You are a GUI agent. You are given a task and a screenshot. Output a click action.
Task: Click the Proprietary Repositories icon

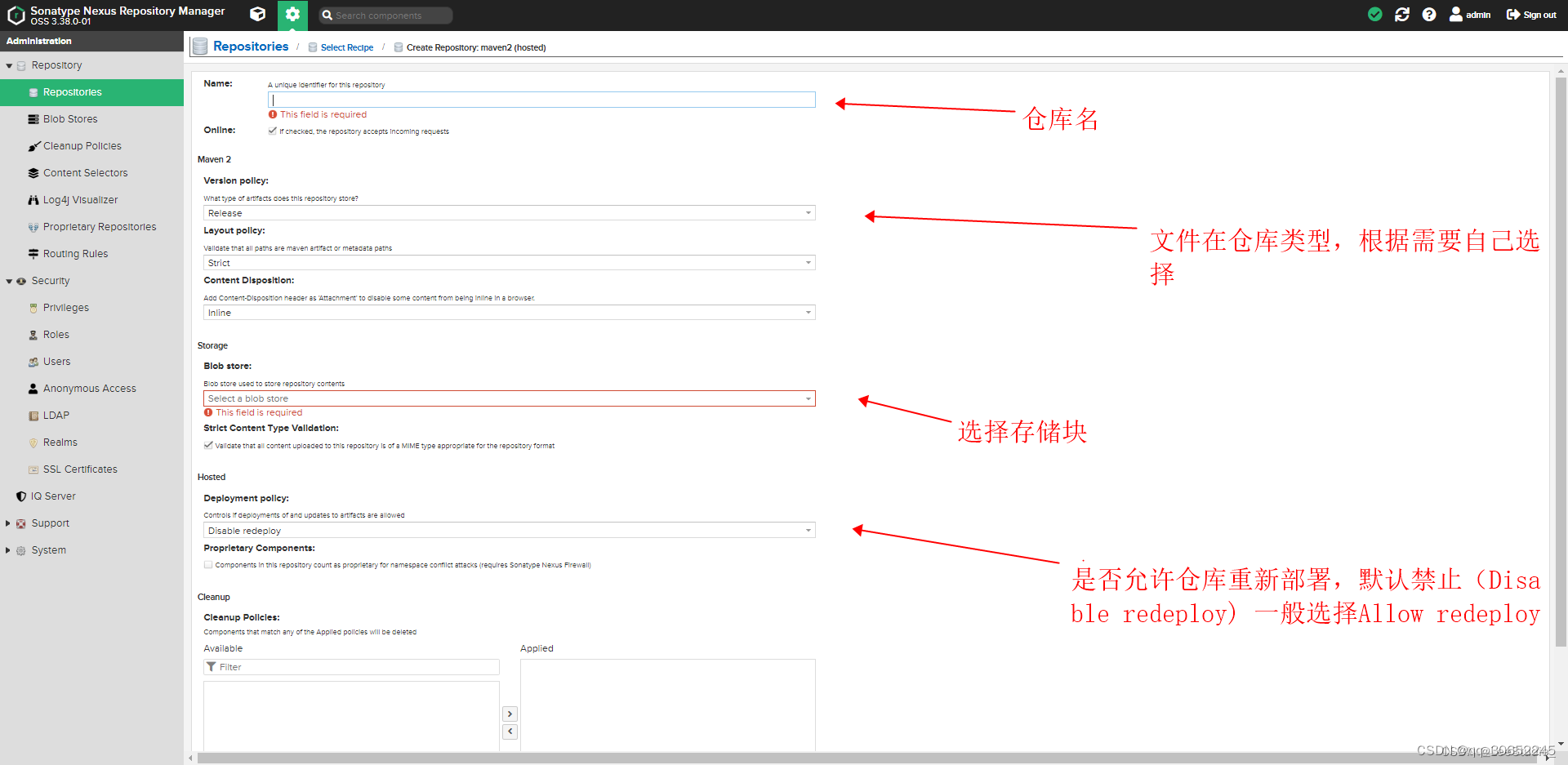tap(33, 227)
